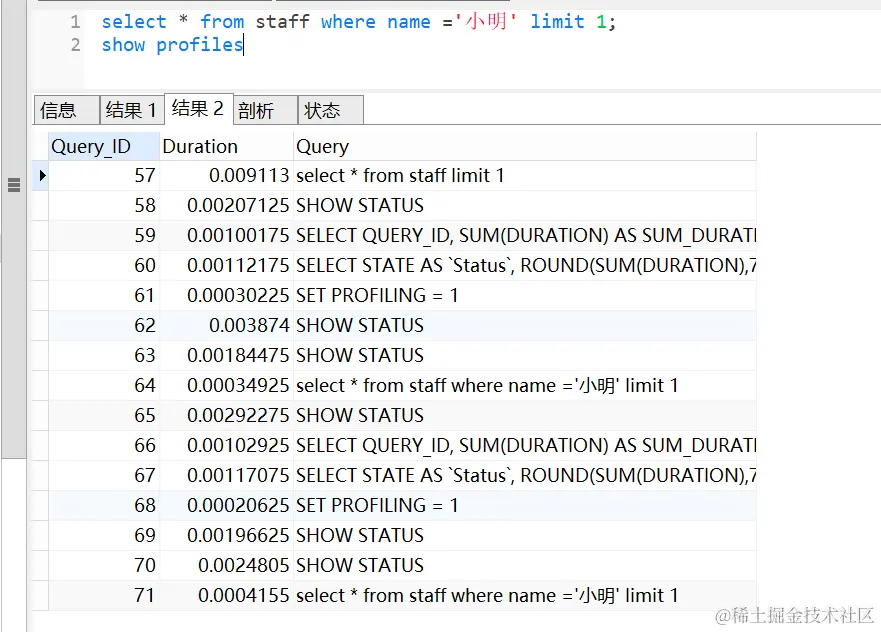Click SELECT QUERY_ID query in row 66

pos(526,445)
